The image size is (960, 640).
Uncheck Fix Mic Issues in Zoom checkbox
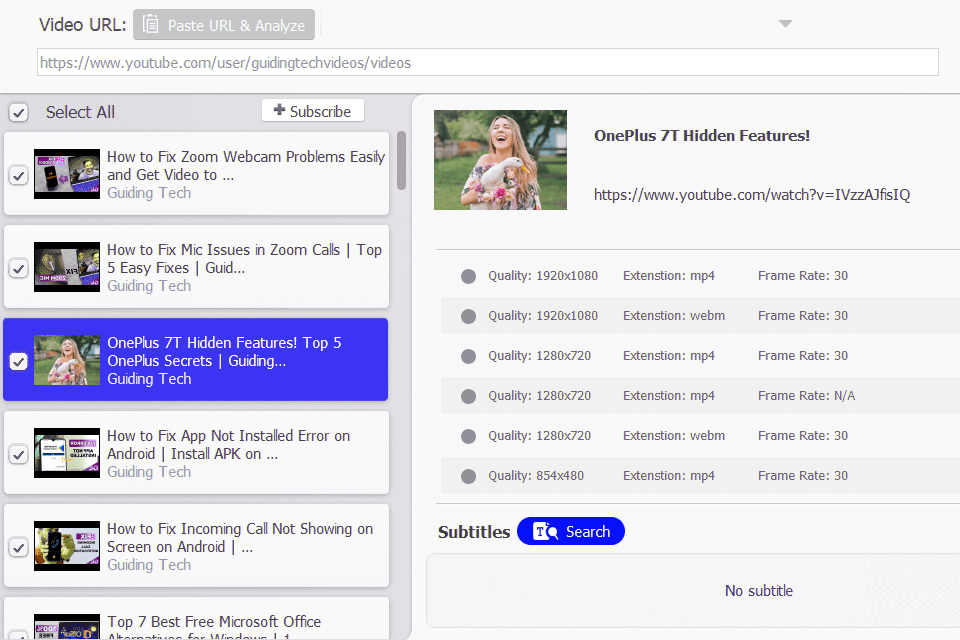point(18,268)
